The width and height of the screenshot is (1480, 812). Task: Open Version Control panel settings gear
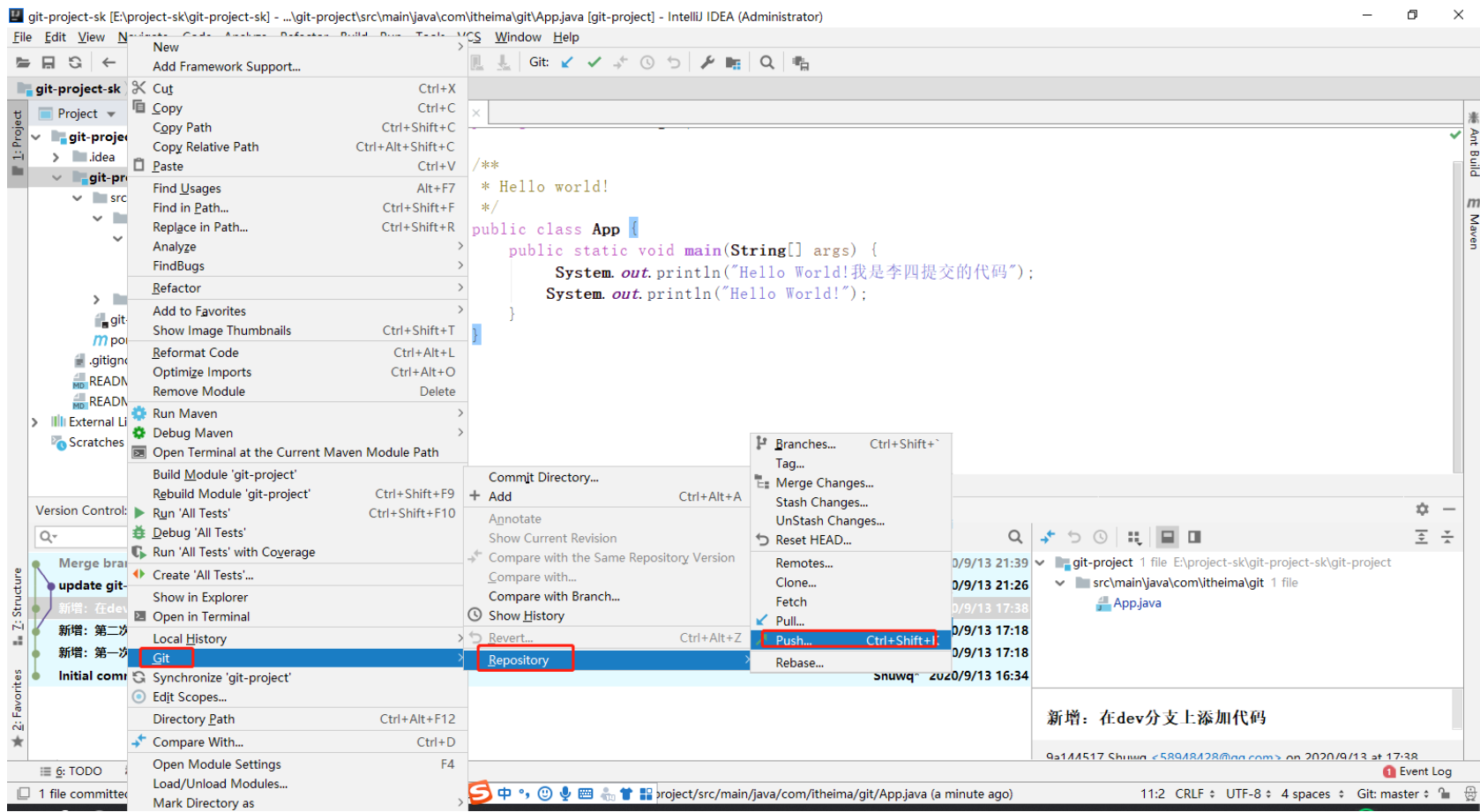pos(1422,510)
